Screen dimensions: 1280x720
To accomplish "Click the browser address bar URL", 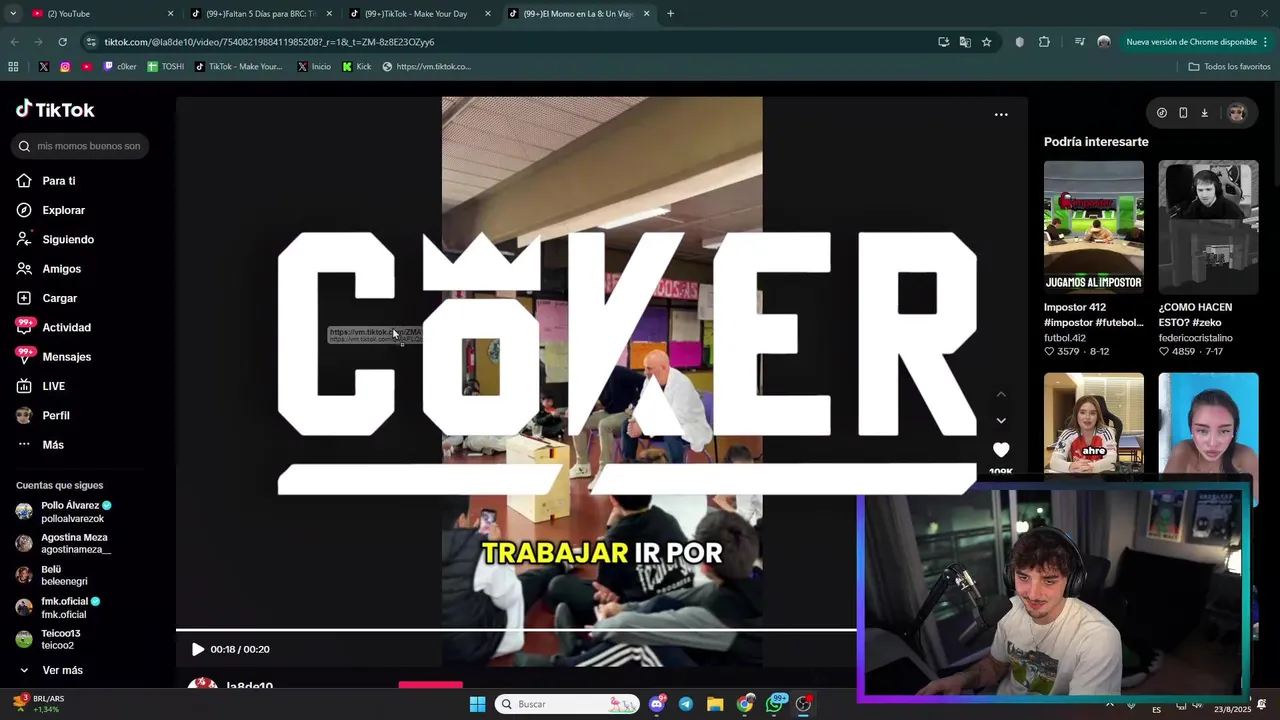I will [x=269, y=42].
